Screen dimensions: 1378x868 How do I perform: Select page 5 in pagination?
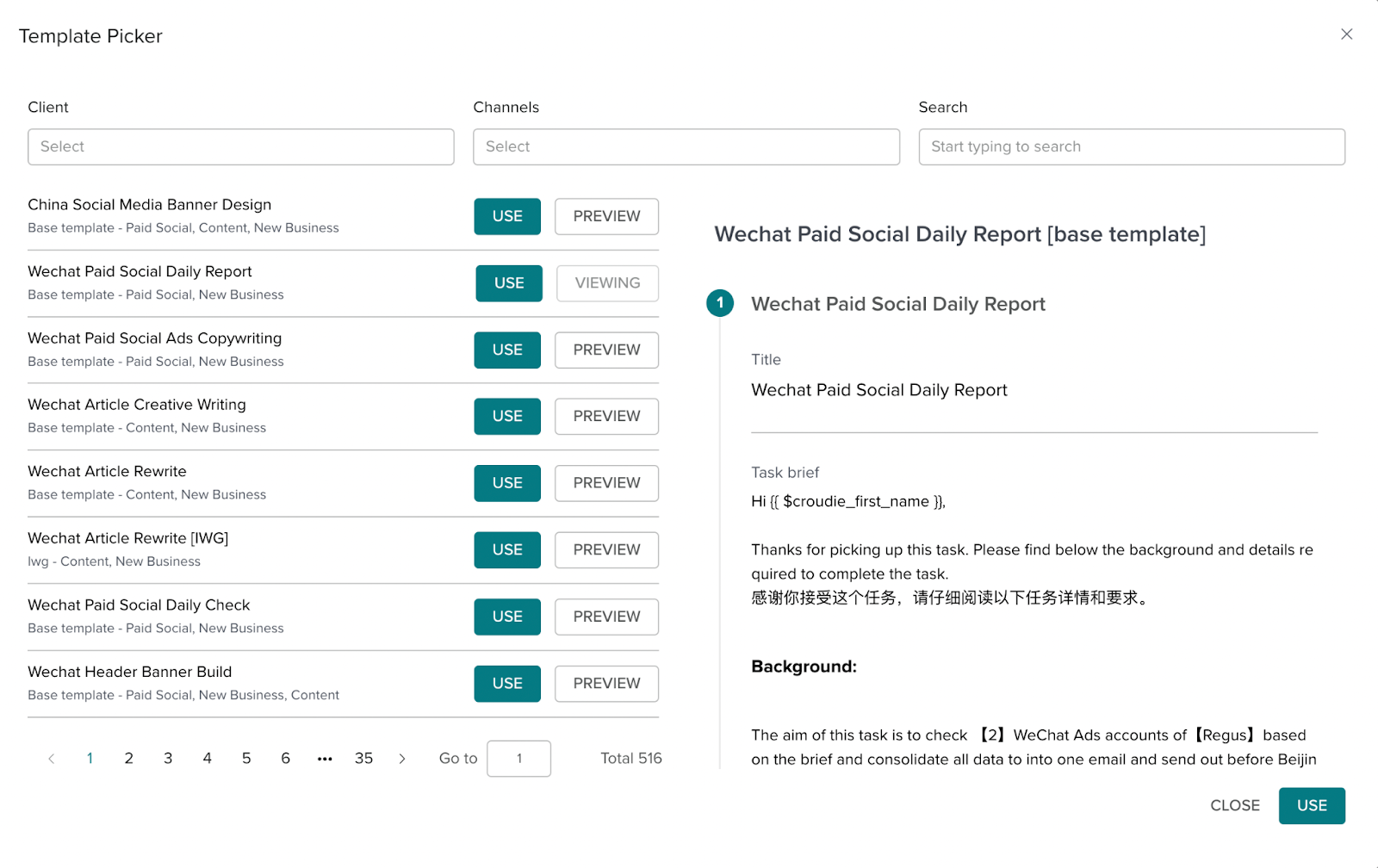246,759
